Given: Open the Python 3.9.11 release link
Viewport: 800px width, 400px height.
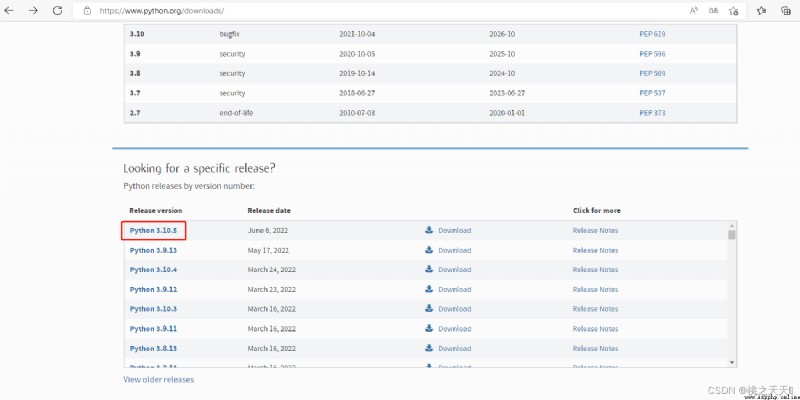Looking at the screenshot, I should click(154, 329).
